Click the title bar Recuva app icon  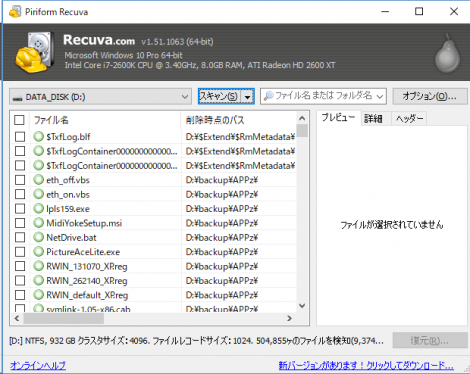pyautogui.click(x=15, y=12)
